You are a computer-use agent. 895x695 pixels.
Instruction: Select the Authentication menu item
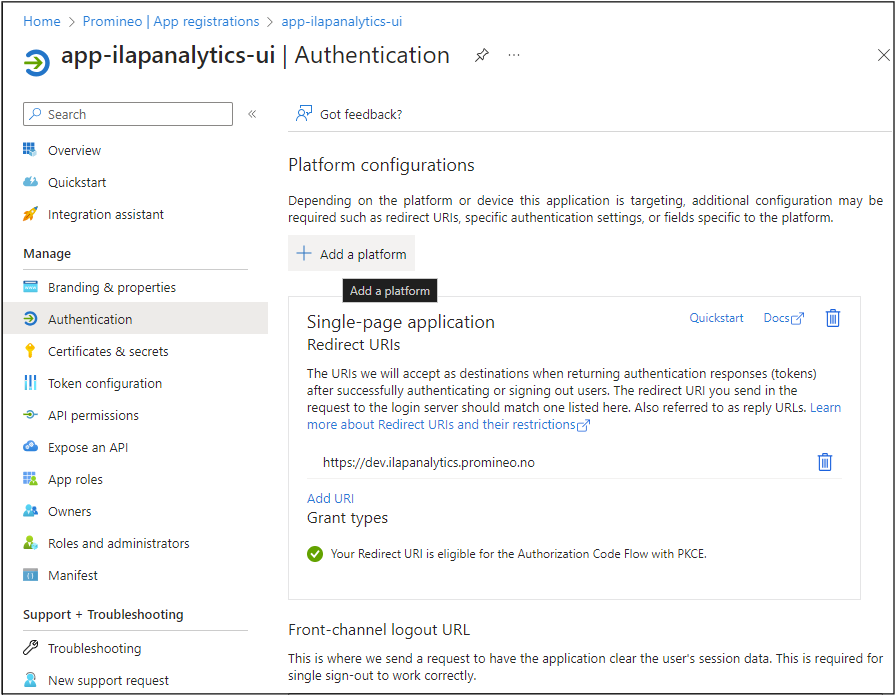pos(136,318)
